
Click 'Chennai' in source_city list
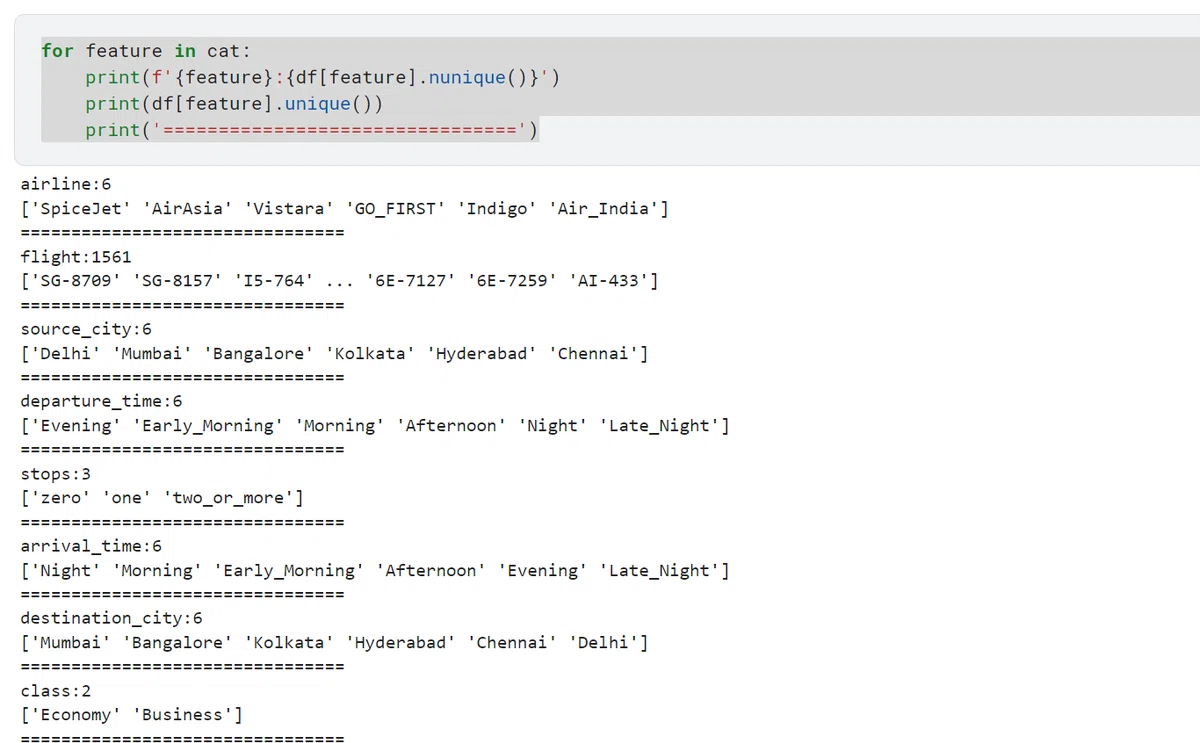[x=593, y=354]
